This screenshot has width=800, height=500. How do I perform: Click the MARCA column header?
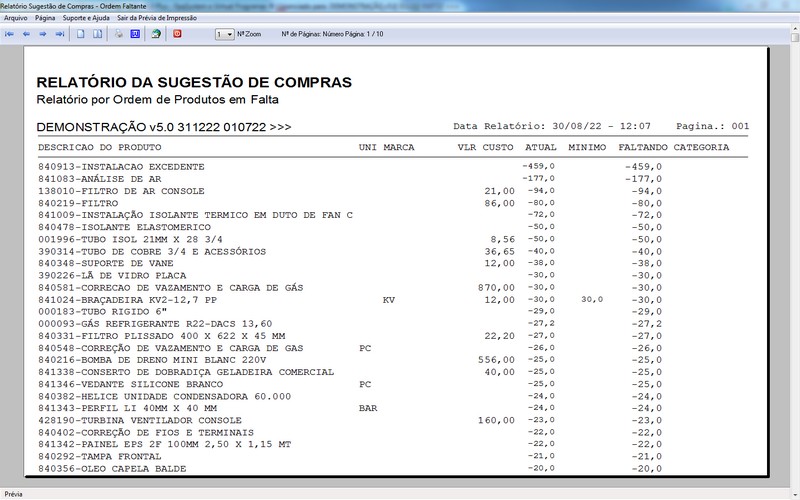click(x=399, y=147)
